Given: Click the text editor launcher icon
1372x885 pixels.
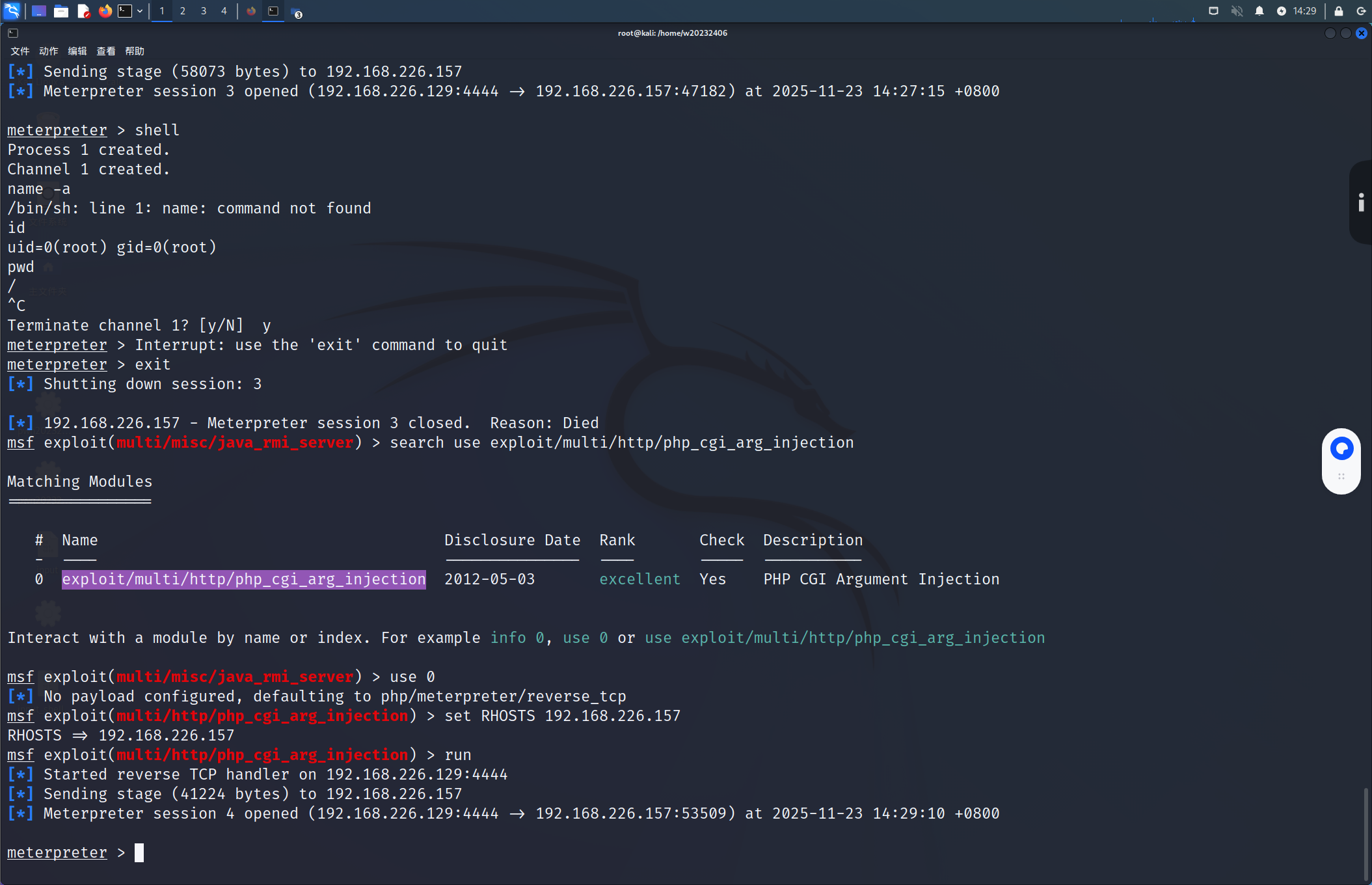Looking at the screenshot, I should pyautogui.click(x=83, y=11).
